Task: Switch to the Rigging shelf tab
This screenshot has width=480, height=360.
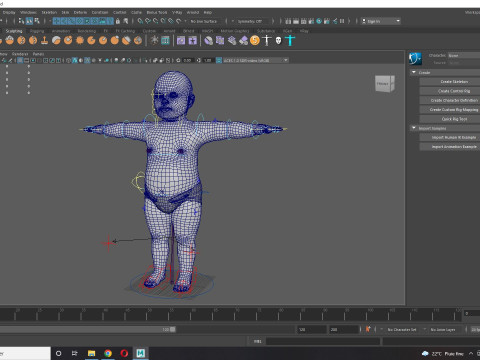Action: (x=37, y=31)
